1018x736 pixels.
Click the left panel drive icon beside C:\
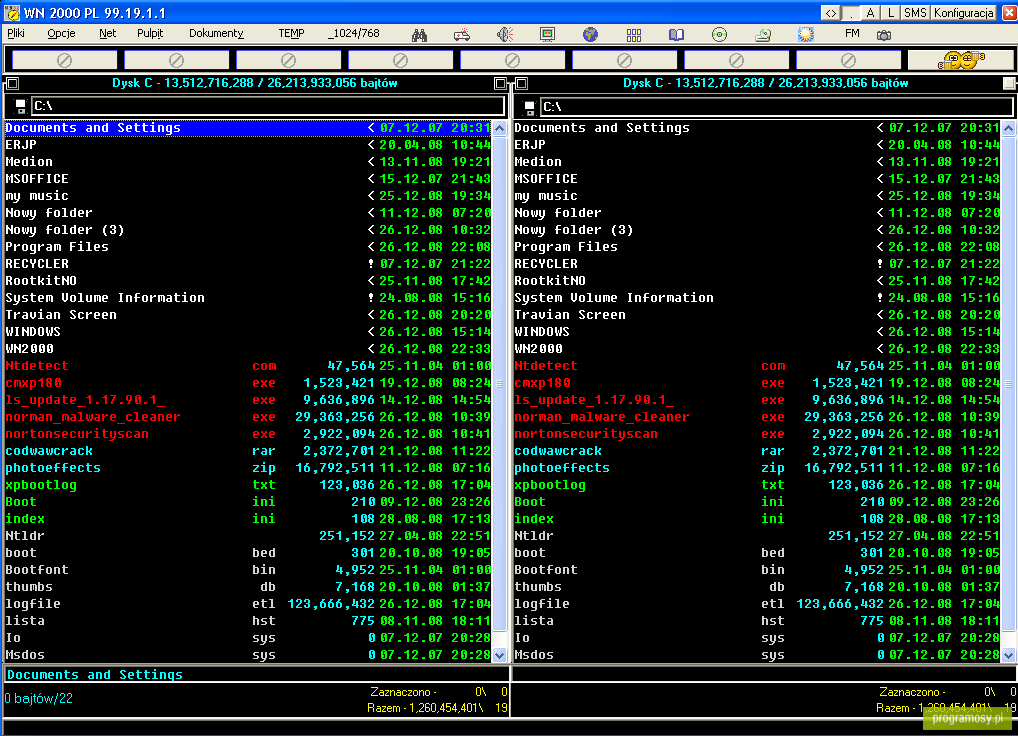[20, 106]
